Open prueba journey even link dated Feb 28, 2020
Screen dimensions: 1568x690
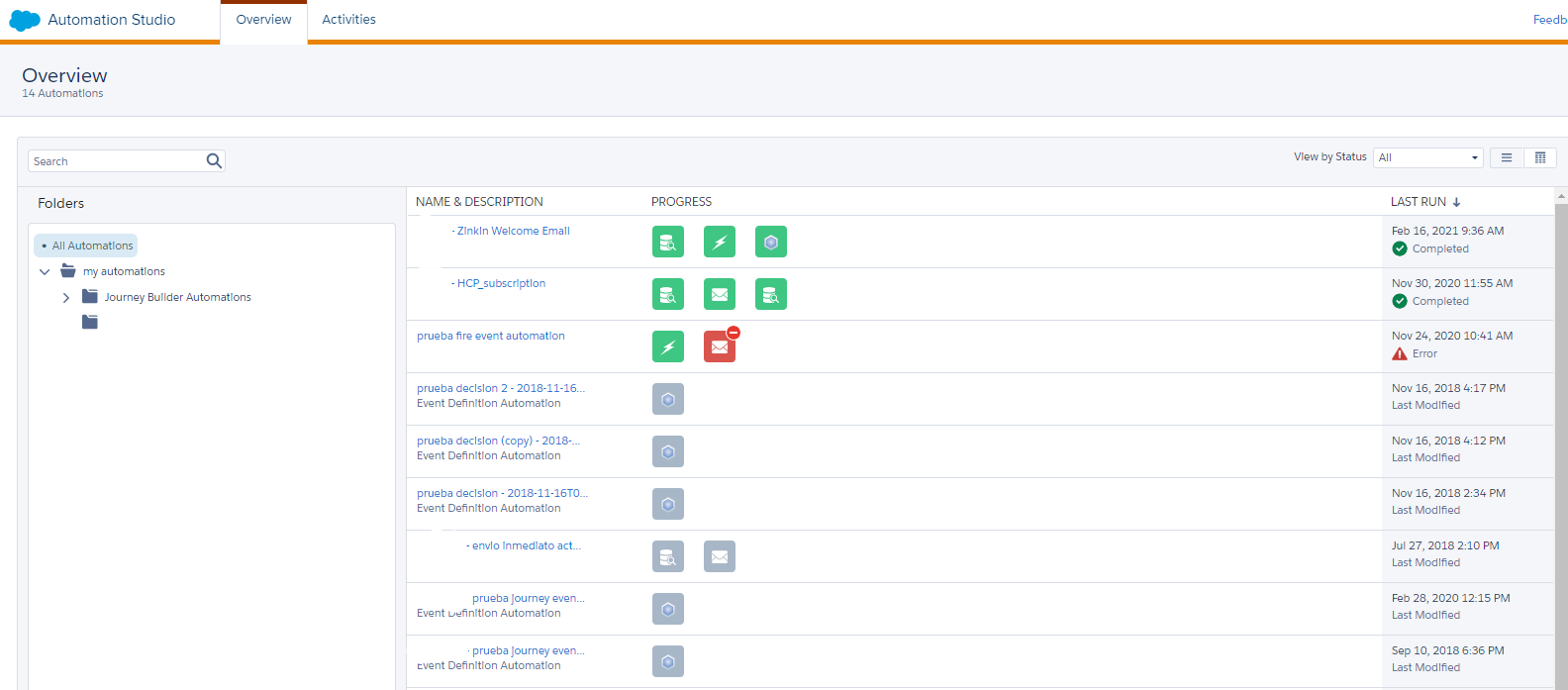pos(529,598)
